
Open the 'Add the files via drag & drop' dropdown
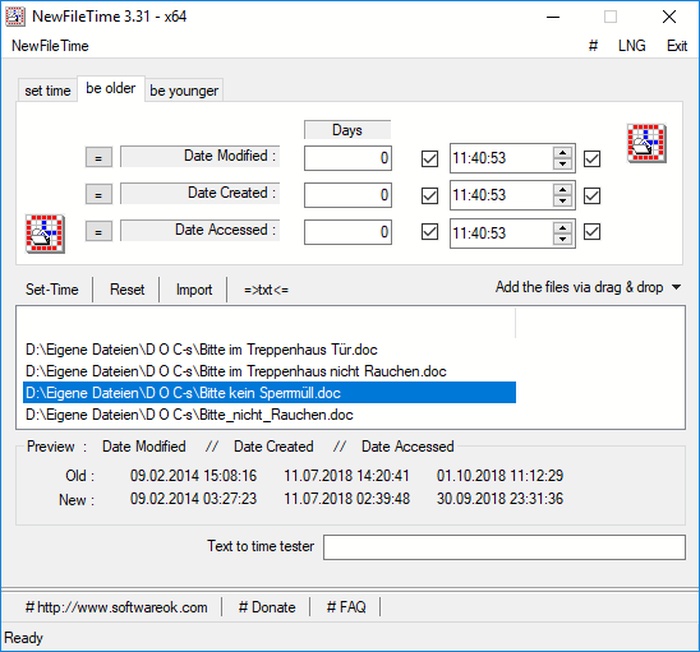pos(588,288)
